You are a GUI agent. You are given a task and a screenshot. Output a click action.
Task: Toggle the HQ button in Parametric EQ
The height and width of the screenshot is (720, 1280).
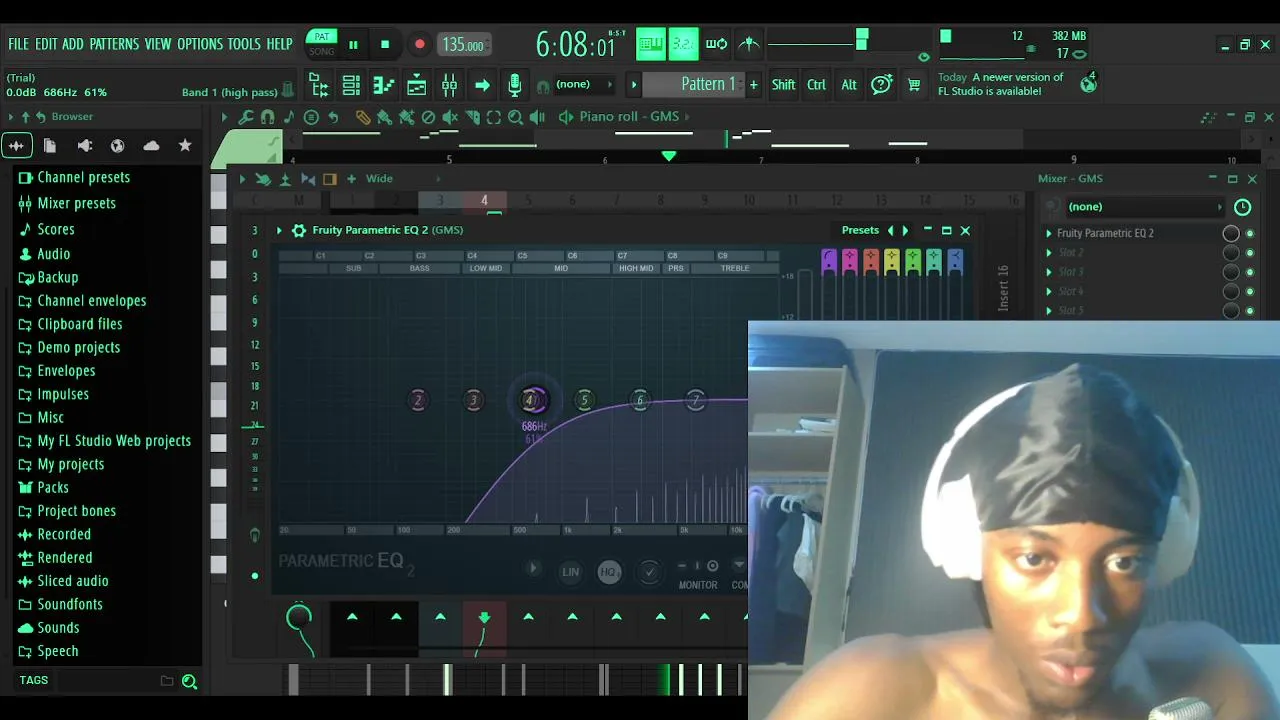[x=608, y=572]
